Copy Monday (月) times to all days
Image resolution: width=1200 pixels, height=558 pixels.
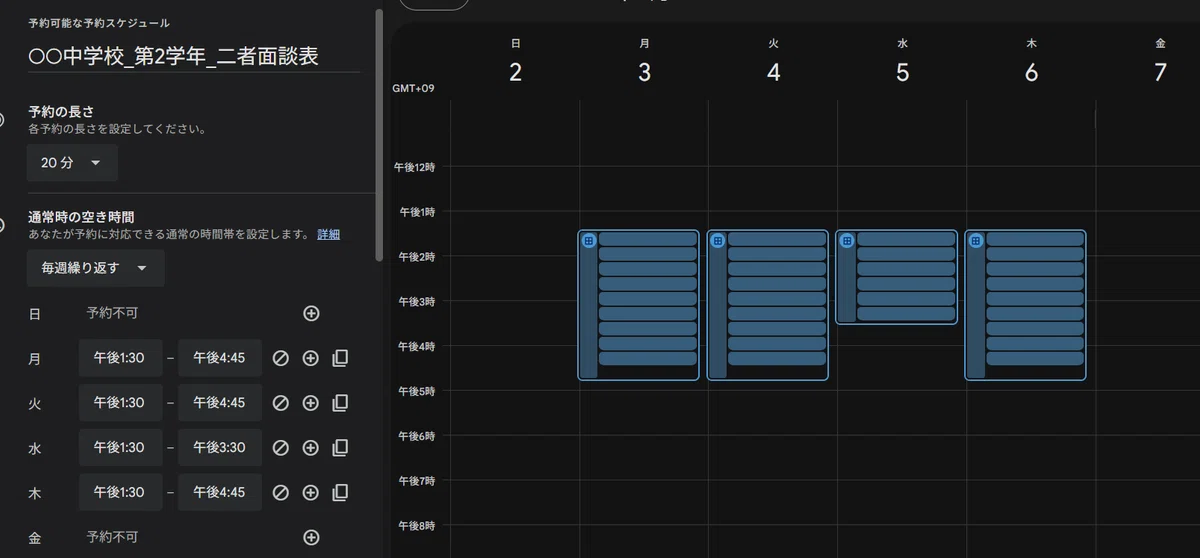[340, 358]
